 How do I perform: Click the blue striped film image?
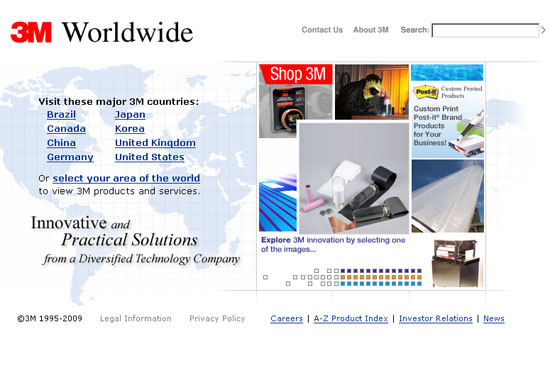[278, 202]
